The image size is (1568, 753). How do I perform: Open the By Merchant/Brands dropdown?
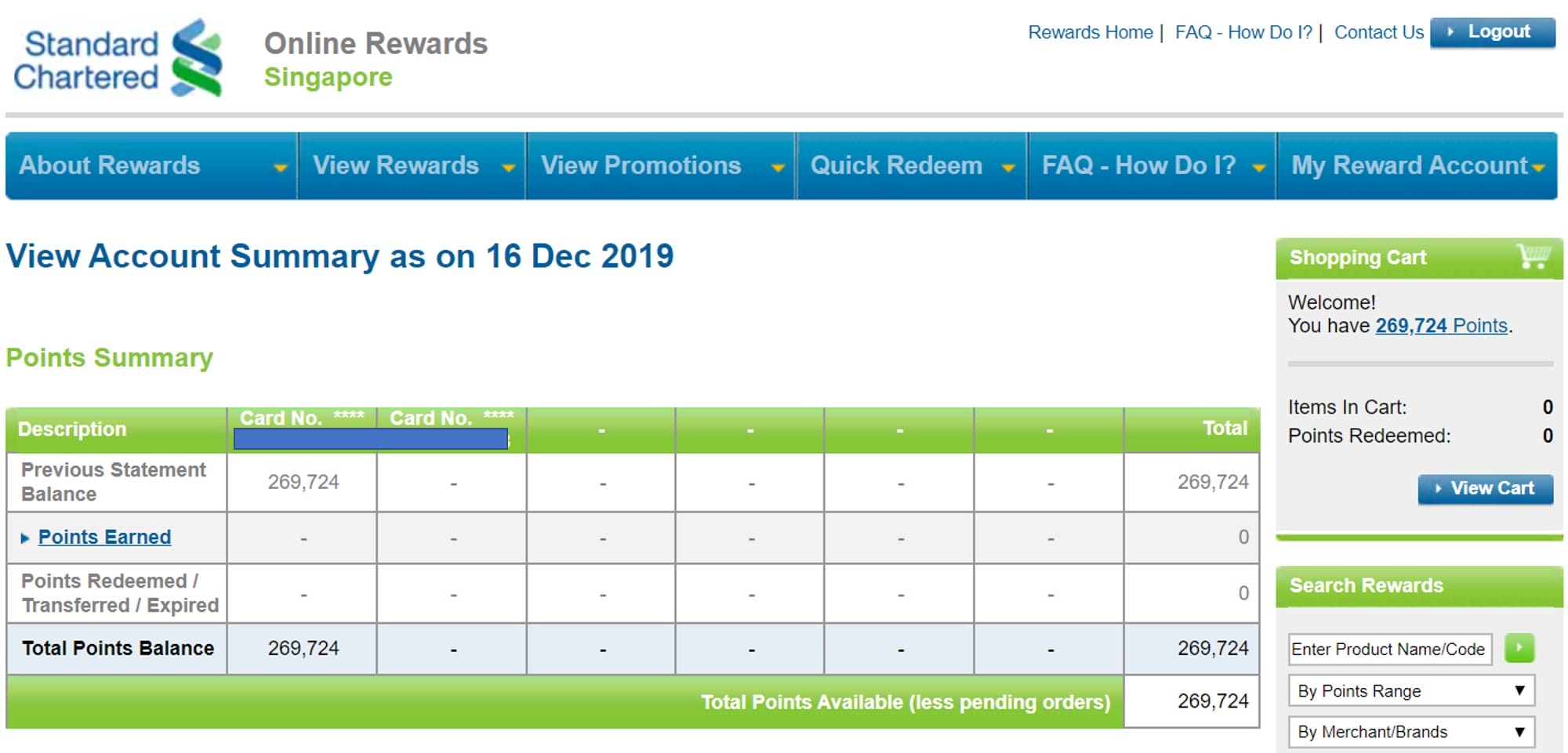(1410, 732)
